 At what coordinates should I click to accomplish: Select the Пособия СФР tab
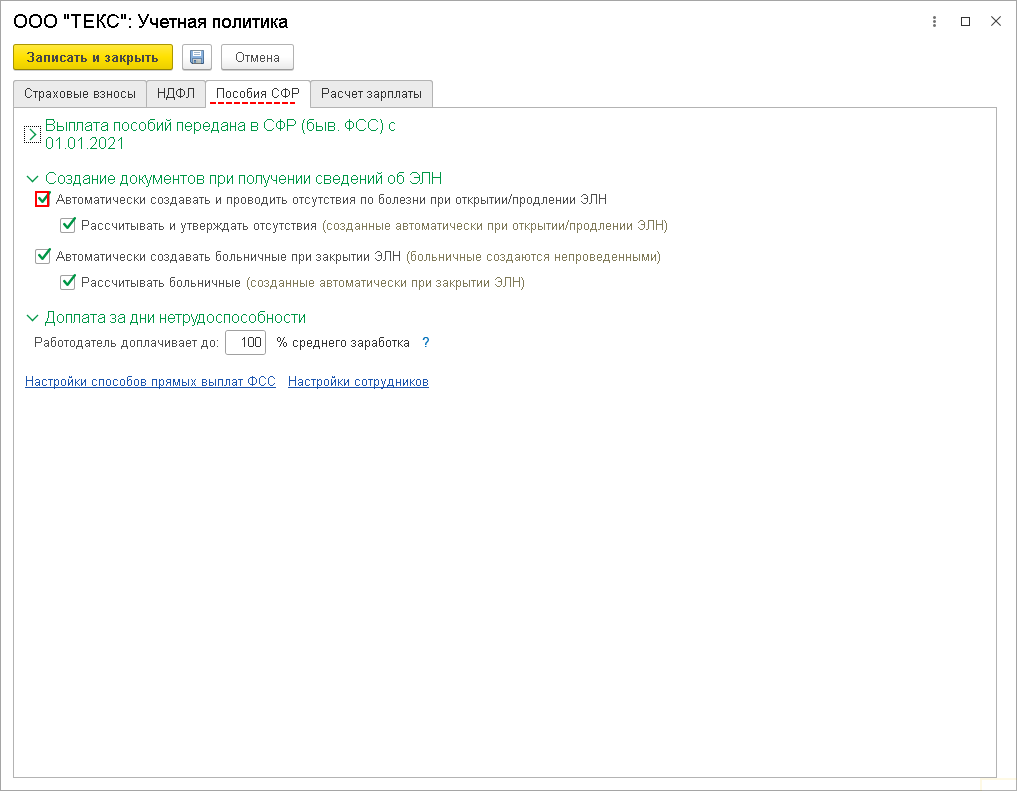click(258, 94)
